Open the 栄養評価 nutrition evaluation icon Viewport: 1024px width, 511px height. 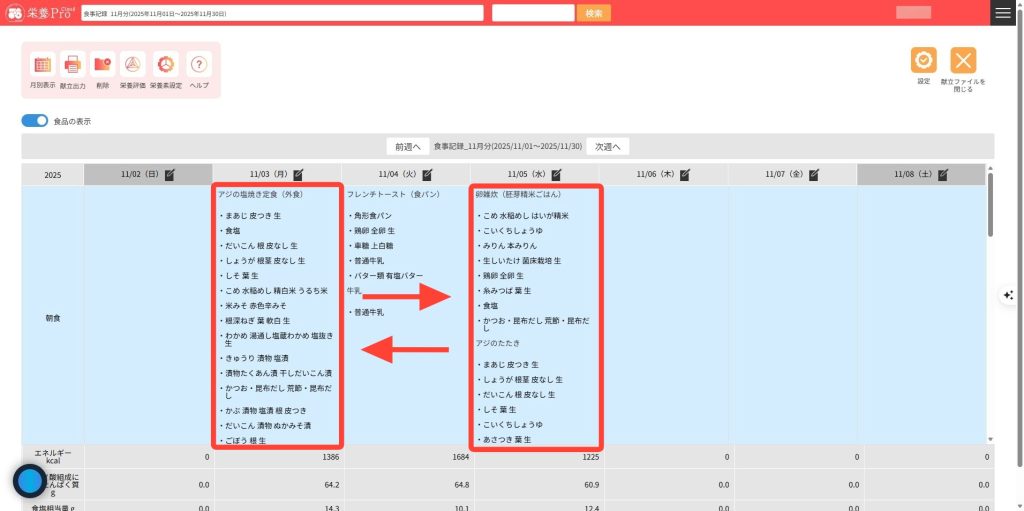click(x=133, y=65)
